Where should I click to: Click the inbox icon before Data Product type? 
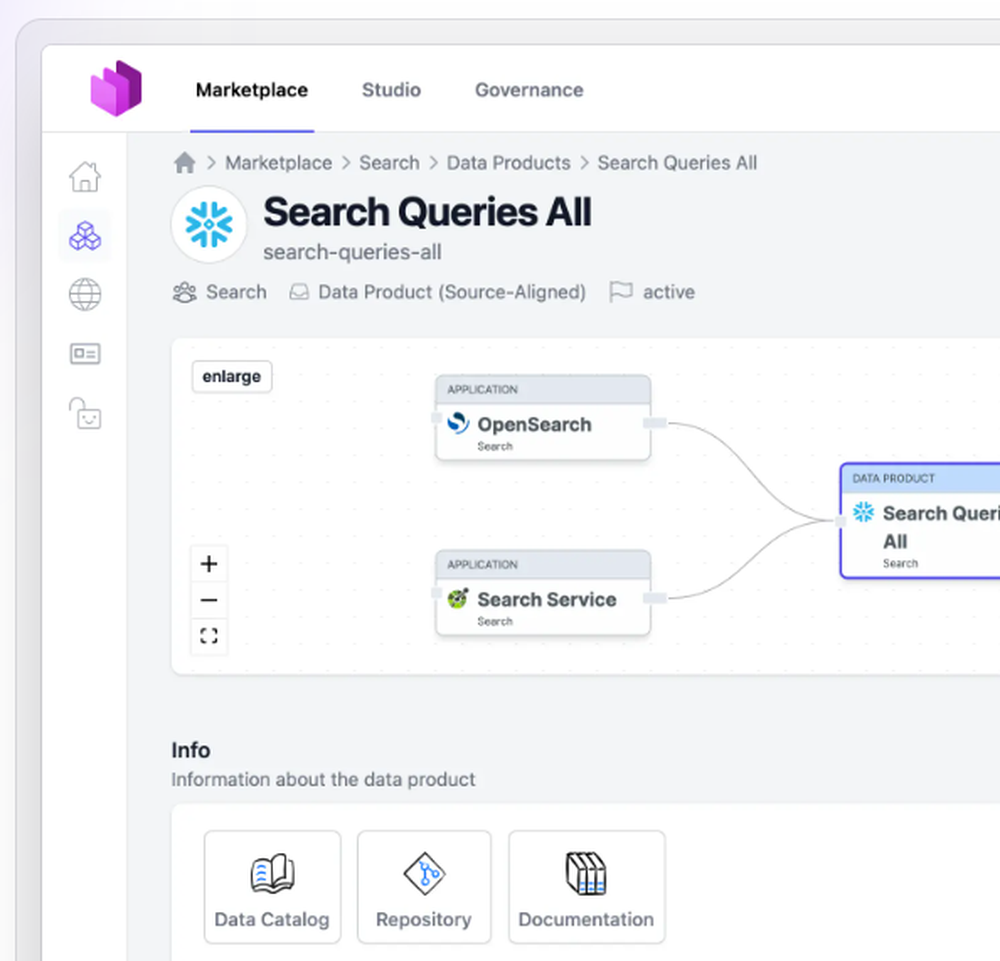coord(298,292)
